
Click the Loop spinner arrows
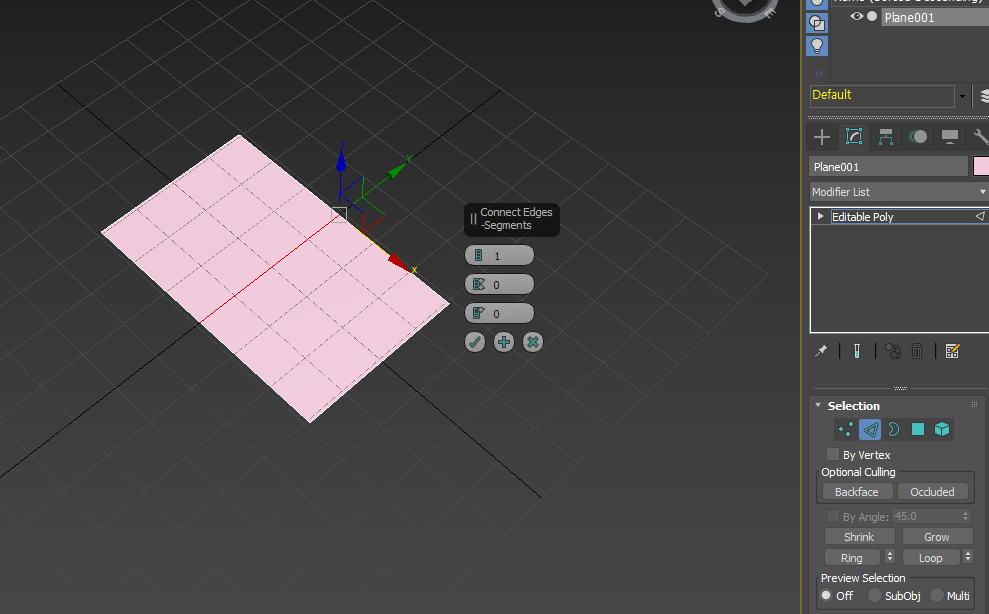click(x=968, y=557)
